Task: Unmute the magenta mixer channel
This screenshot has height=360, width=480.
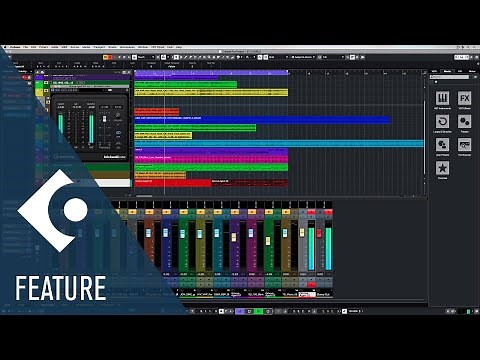Action: (x=252, y=212)
